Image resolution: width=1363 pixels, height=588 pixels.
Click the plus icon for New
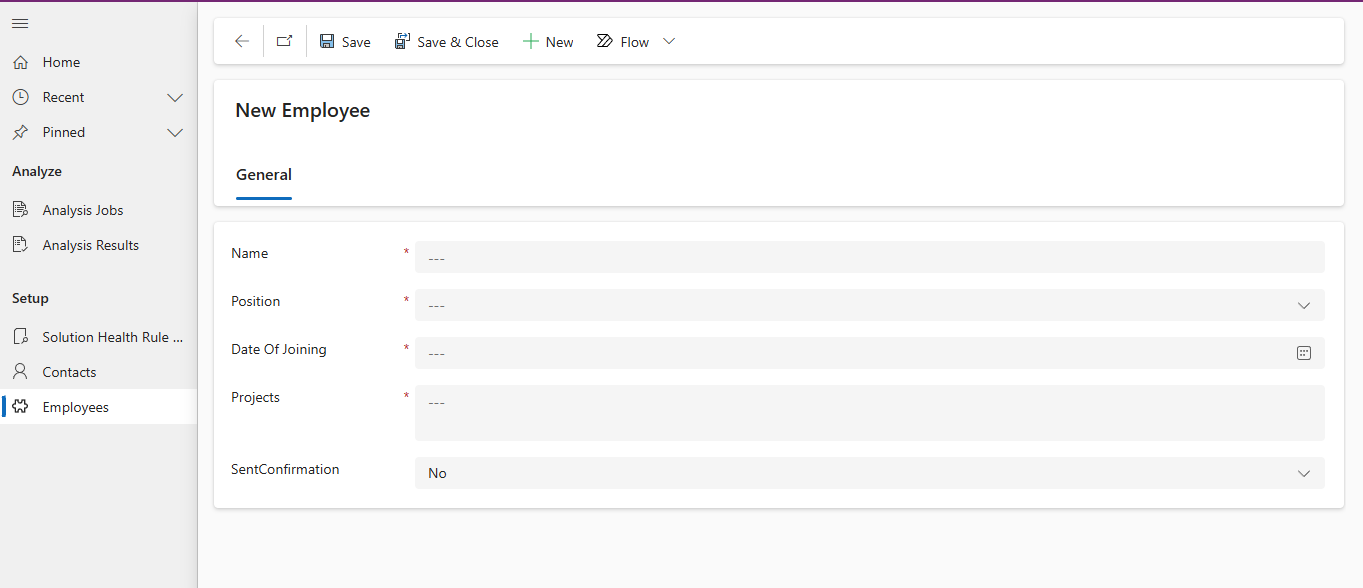click(531, 41)
